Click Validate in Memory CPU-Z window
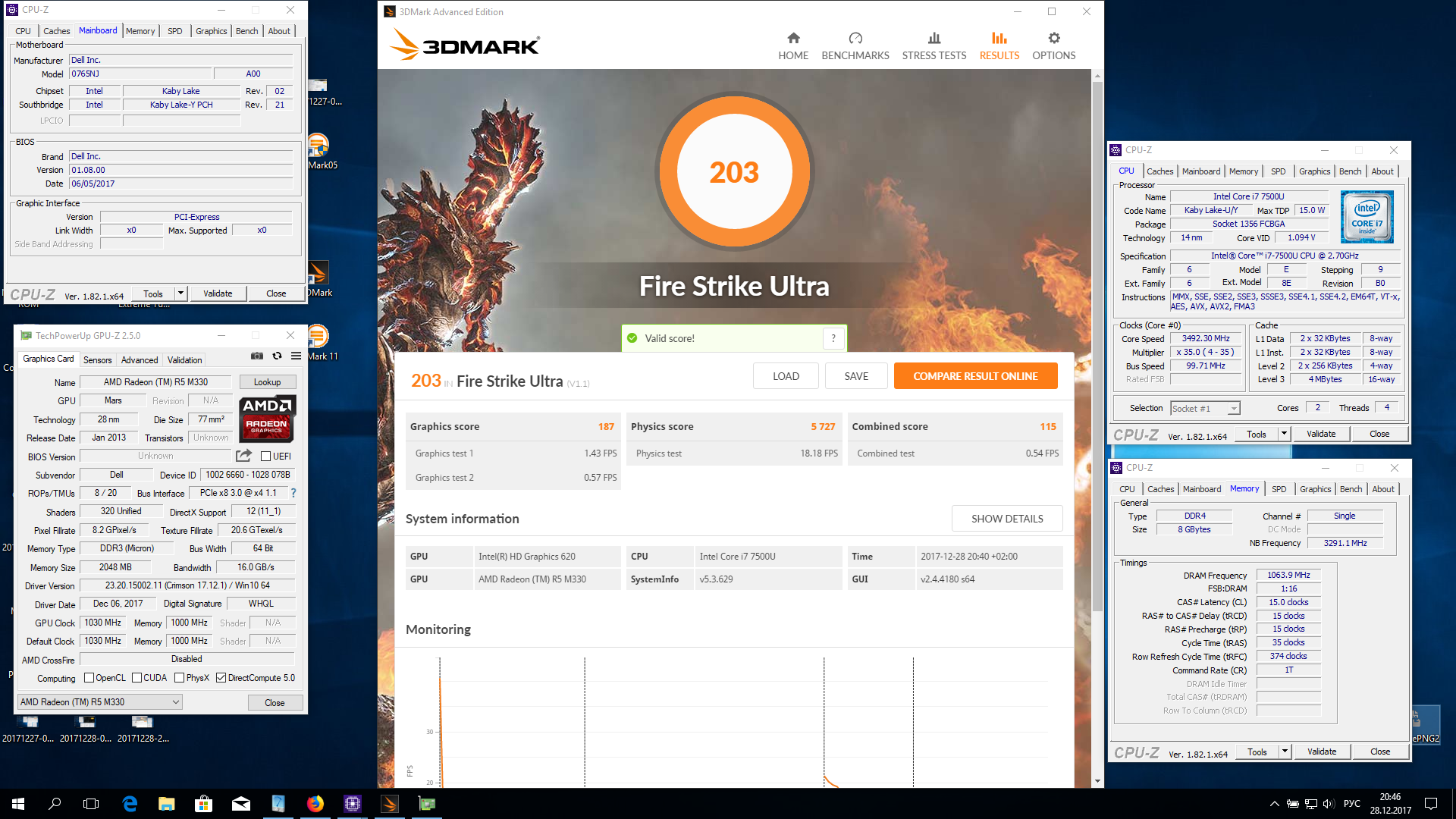 point(1322,752)
